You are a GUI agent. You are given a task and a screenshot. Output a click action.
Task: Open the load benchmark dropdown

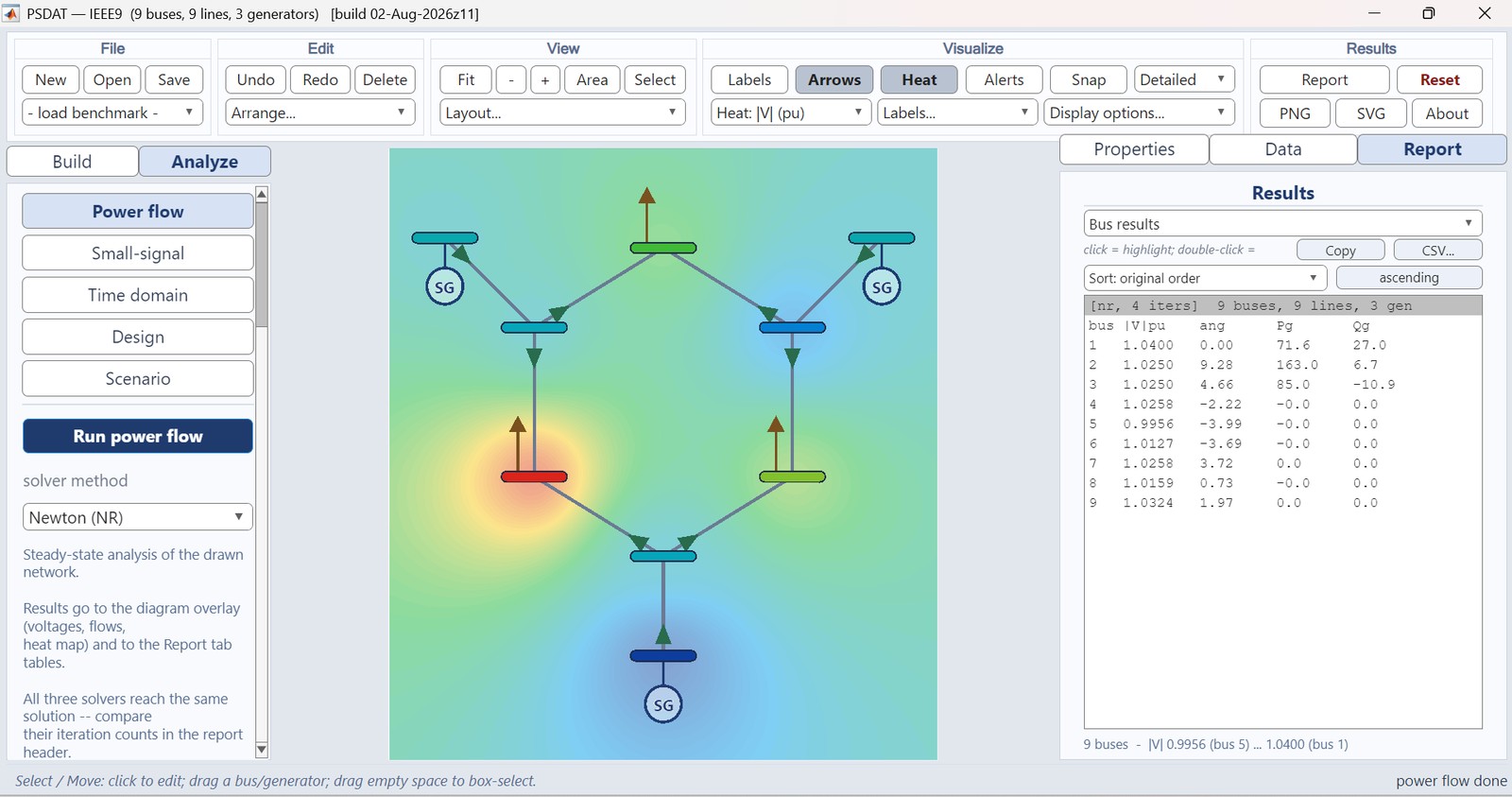pyautogui.click(x=112, y=113)
